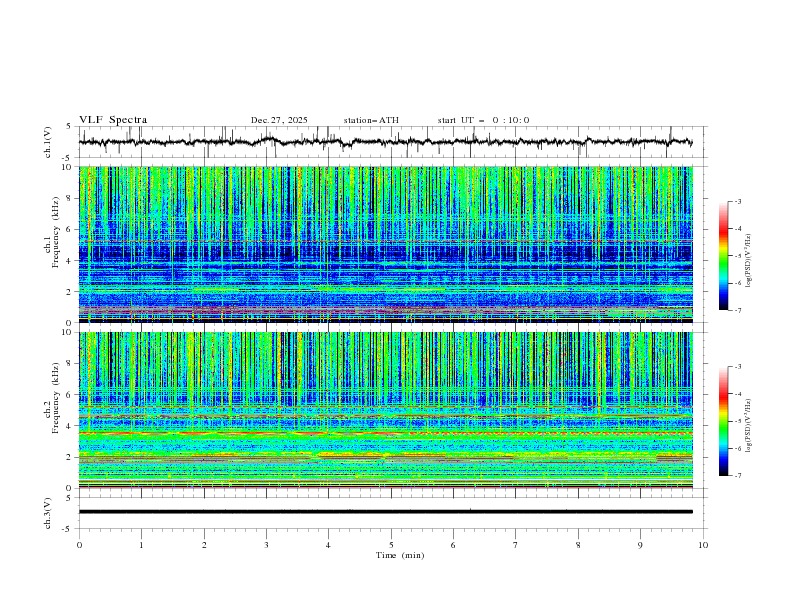Click inside the ch.1 spectrogram panel

[x=385, y=244]
